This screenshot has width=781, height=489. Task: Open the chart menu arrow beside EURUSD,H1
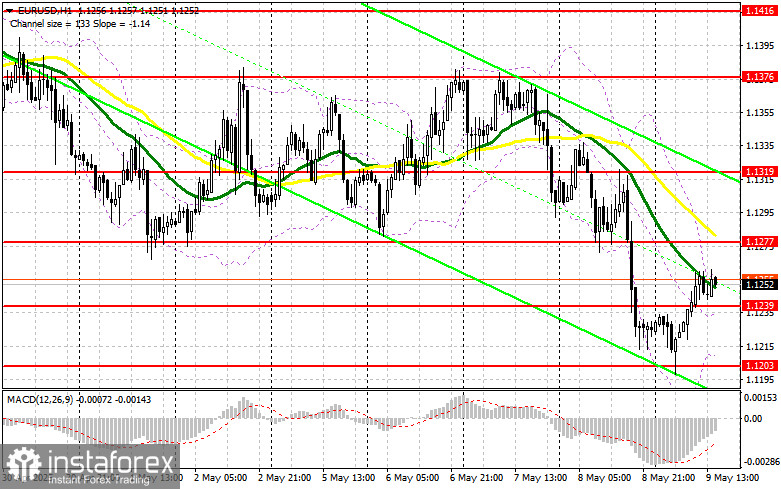click(11, 10)
